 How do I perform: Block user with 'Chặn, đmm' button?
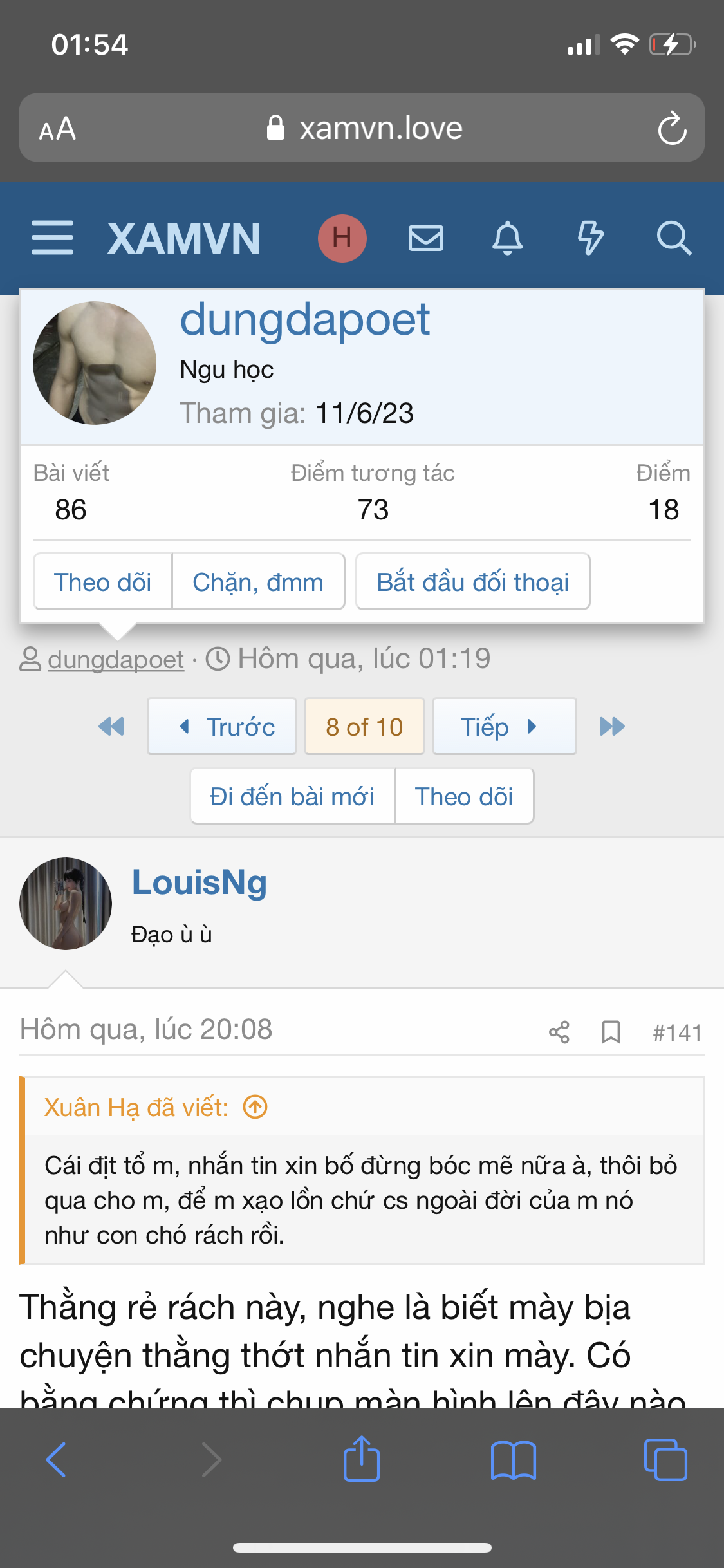coord(258,582)
